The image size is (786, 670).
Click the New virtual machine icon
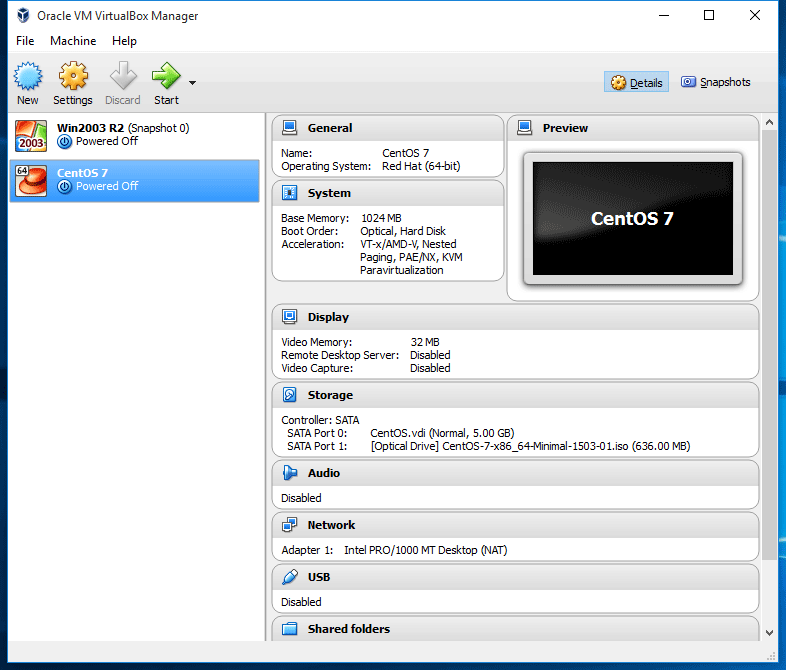(x=28, y=76)
